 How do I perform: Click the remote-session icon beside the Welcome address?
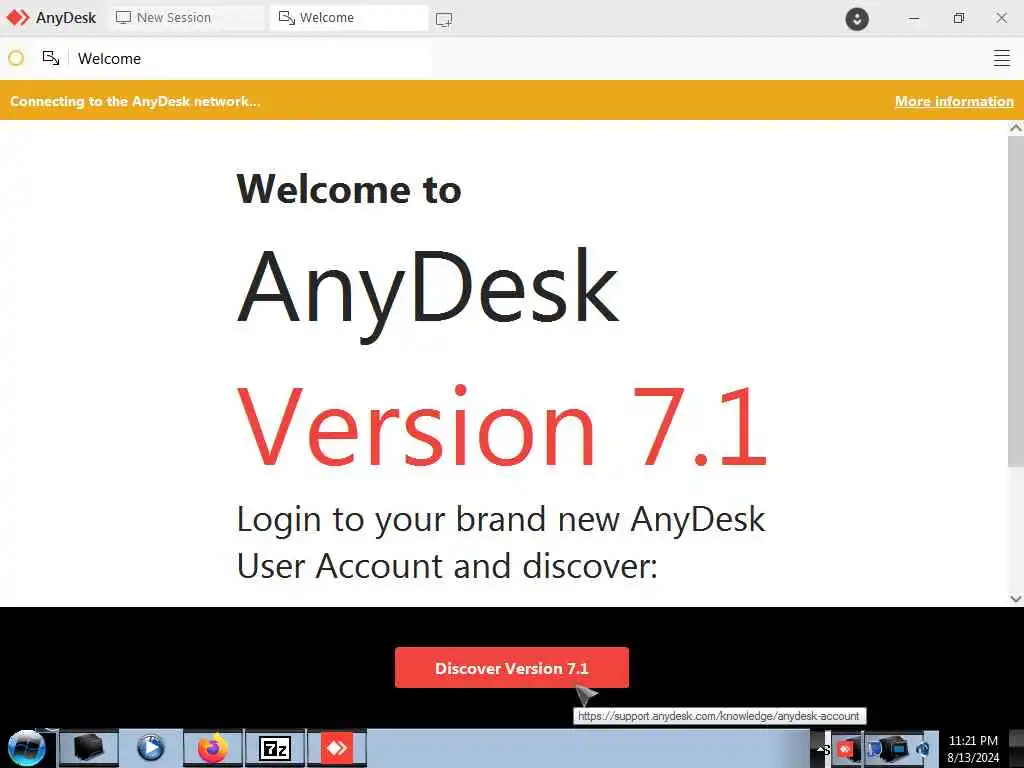[x=51, y=58]
